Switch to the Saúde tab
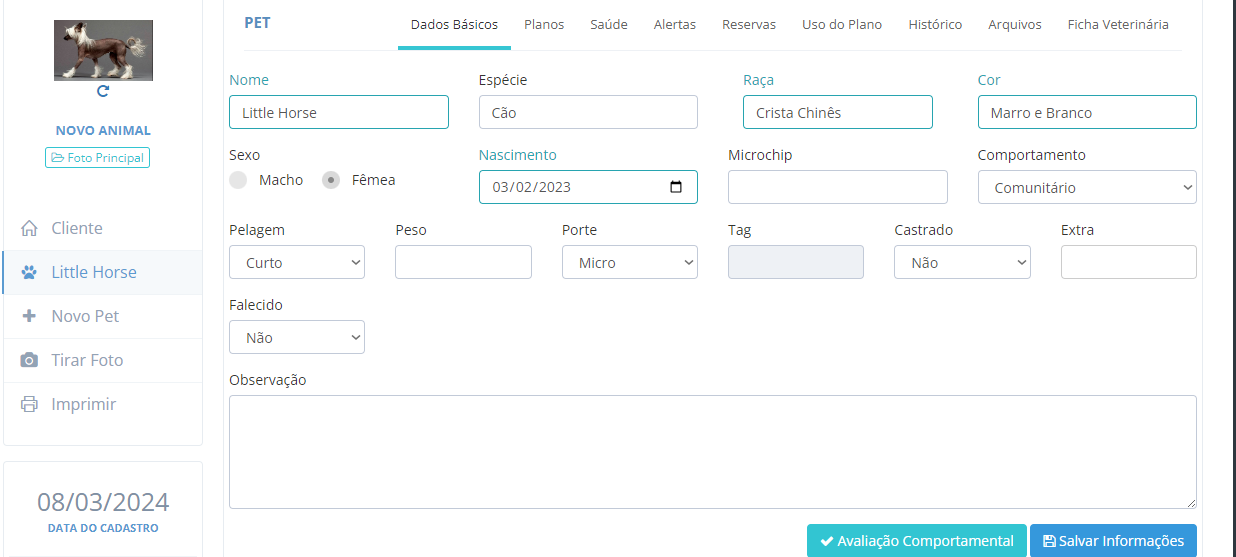 pyautogui.click(x=608, y=24)
